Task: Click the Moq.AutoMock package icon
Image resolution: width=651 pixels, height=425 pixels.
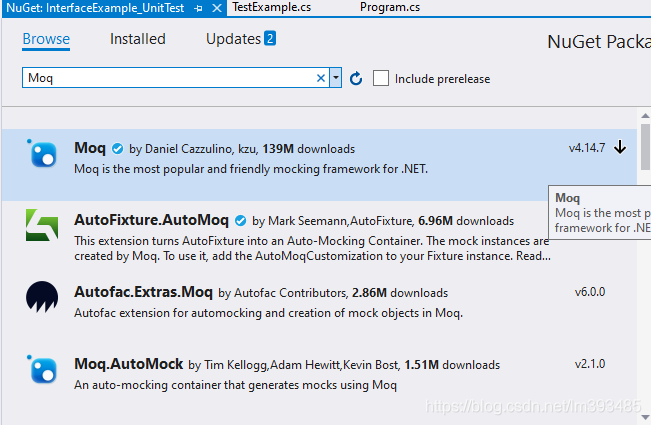Action: (42, 369)
